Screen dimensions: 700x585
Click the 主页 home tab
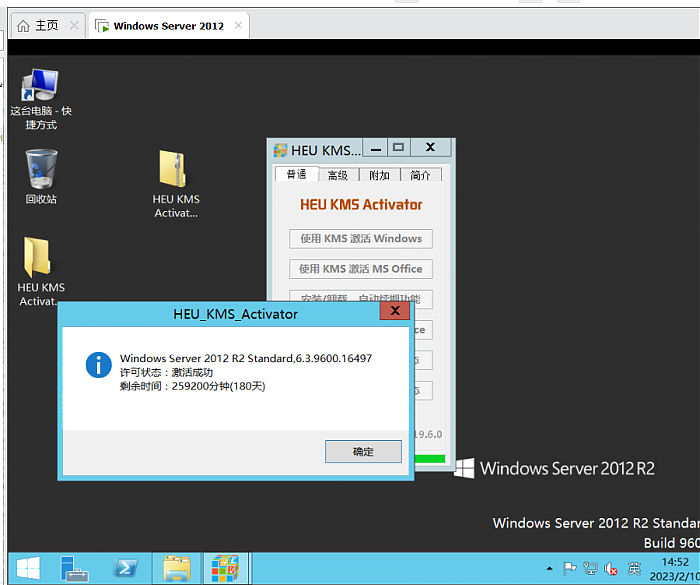(x=38, y=25)
